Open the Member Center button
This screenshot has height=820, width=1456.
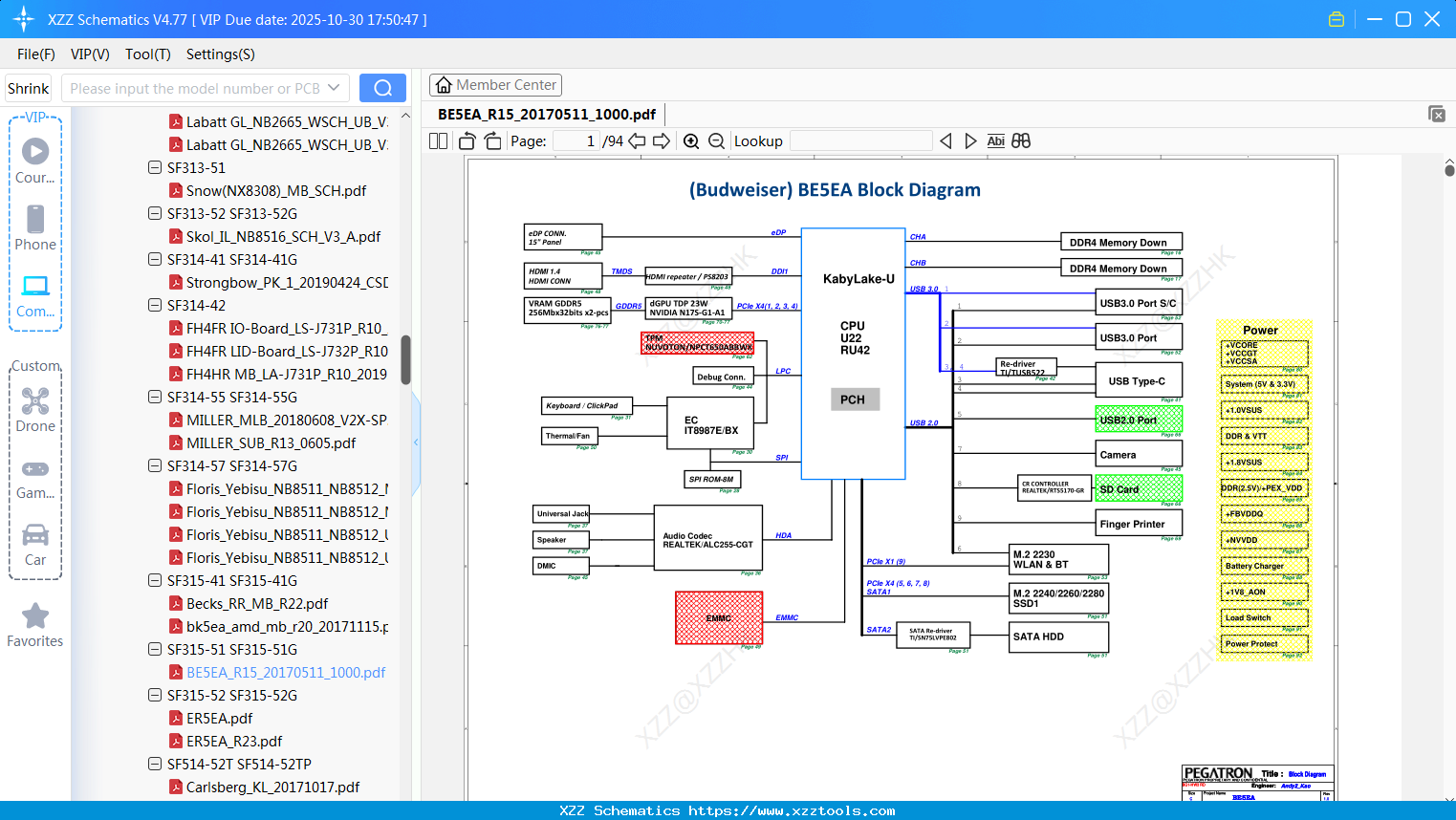pos(495,85)
